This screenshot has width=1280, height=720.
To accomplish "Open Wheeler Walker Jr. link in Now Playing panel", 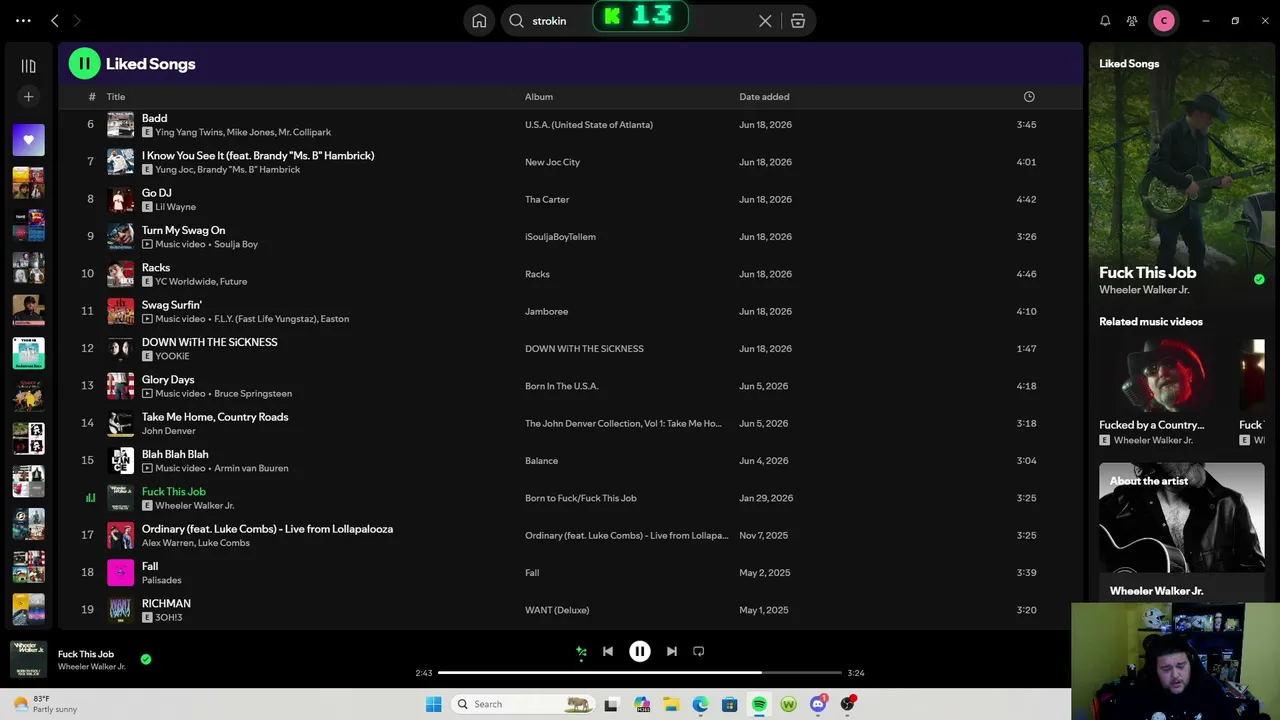I will coord(1144,290).
